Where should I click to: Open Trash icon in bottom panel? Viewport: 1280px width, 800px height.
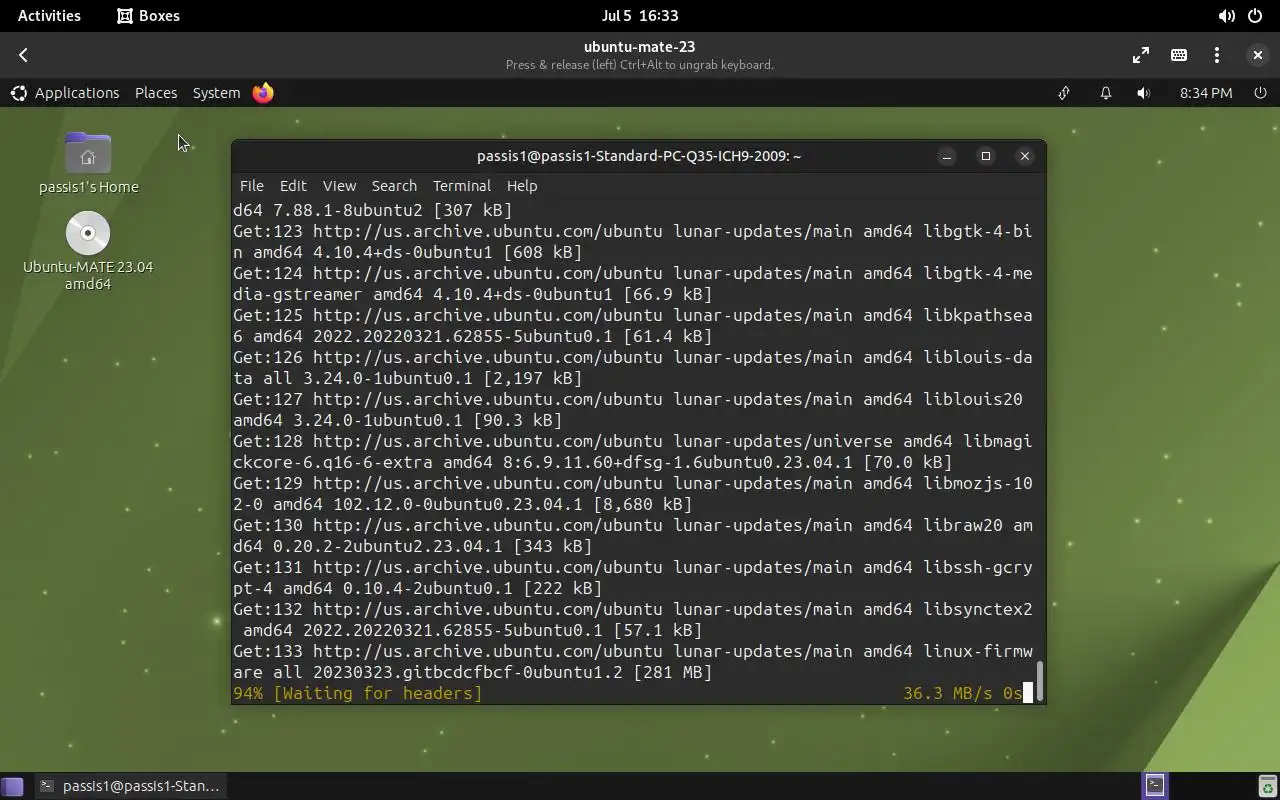pos(1267,786)
